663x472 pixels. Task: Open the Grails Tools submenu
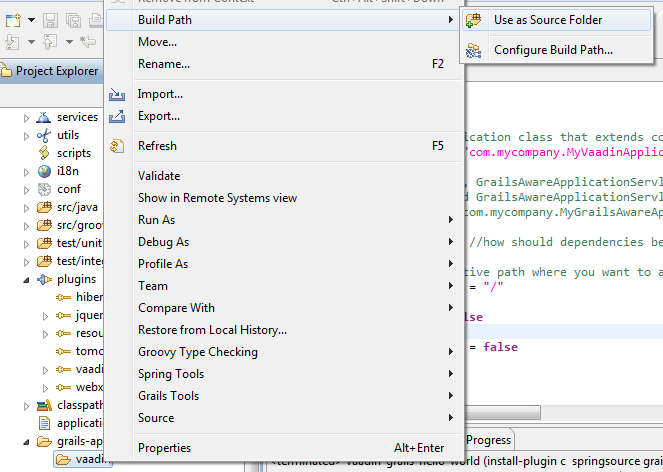[284, 396]
